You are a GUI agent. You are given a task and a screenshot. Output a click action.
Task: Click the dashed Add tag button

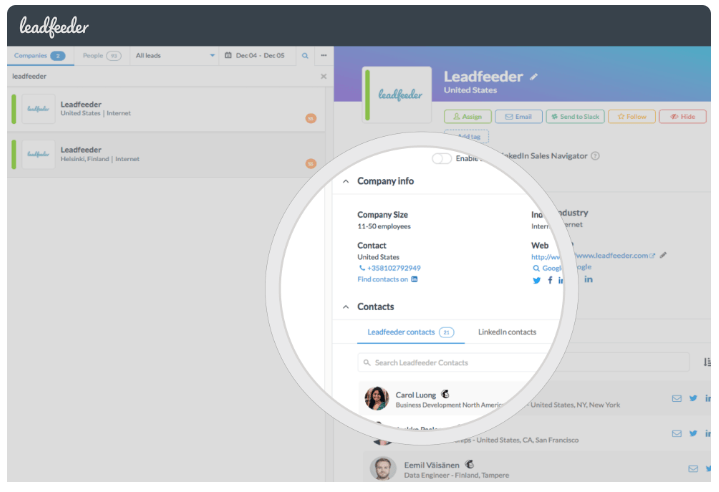(x=466, y=136)
